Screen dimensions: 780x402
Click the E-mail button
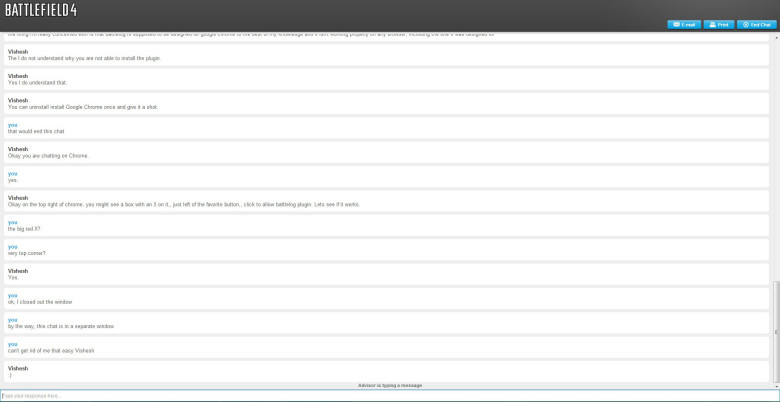(x=684, y=24)
